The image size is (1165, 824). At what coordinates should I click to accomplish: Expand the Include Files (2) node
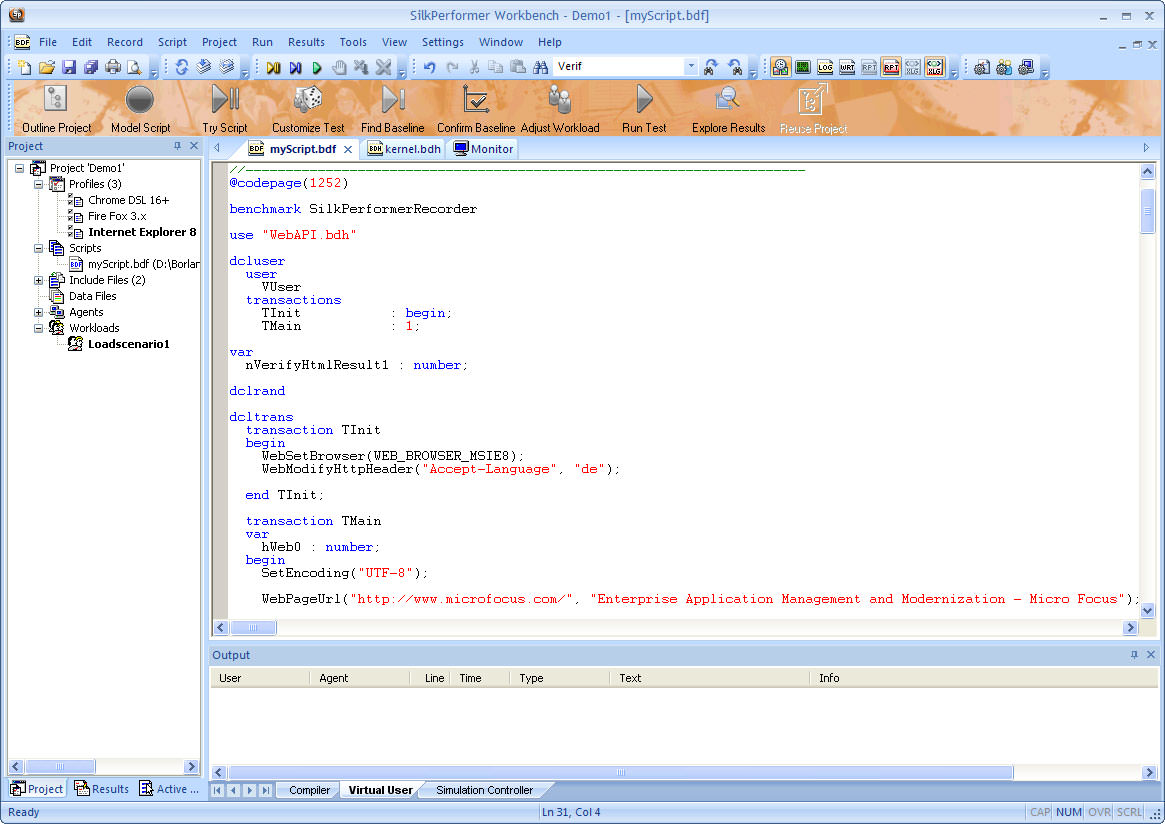tap(39, 280)
